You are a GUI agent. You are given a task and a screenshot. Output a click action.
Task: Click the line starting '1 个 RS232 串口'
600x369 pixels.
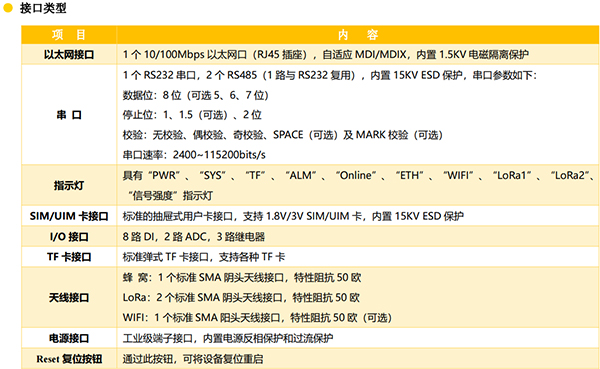[x=329, y=75]
